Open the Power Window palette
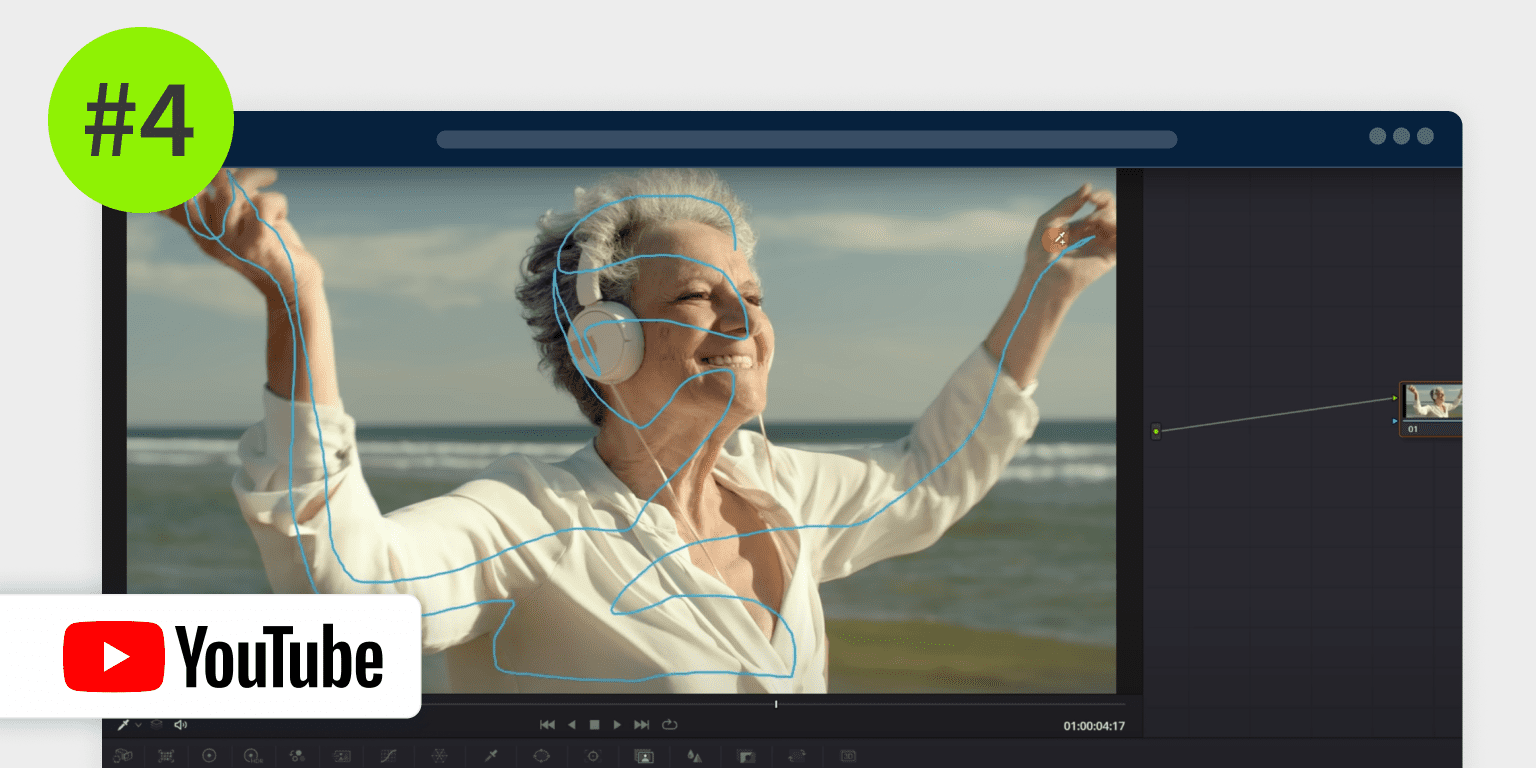Viewport: 1537px width, 769px height. [542, 756]
